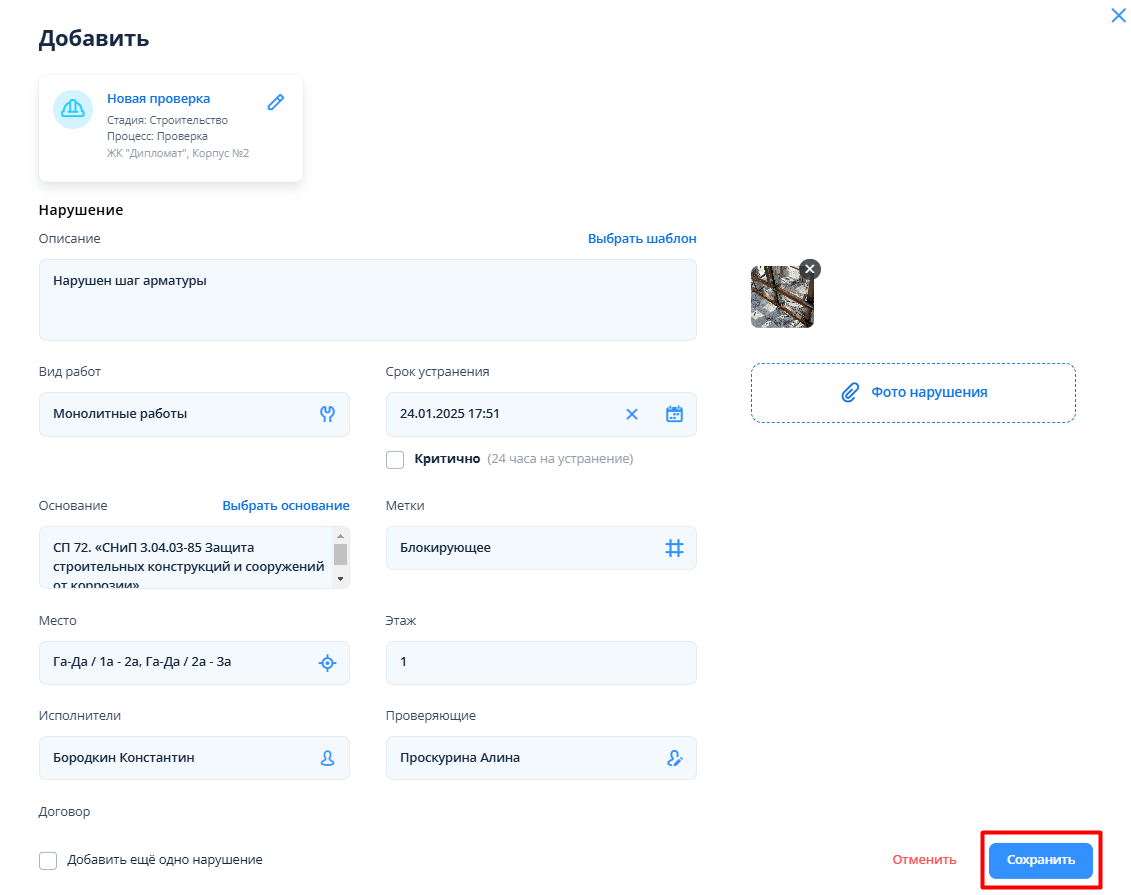1131x895 pixels.
Task: Click the wrench icon in Вид работ field
Action: coord(327,414)
